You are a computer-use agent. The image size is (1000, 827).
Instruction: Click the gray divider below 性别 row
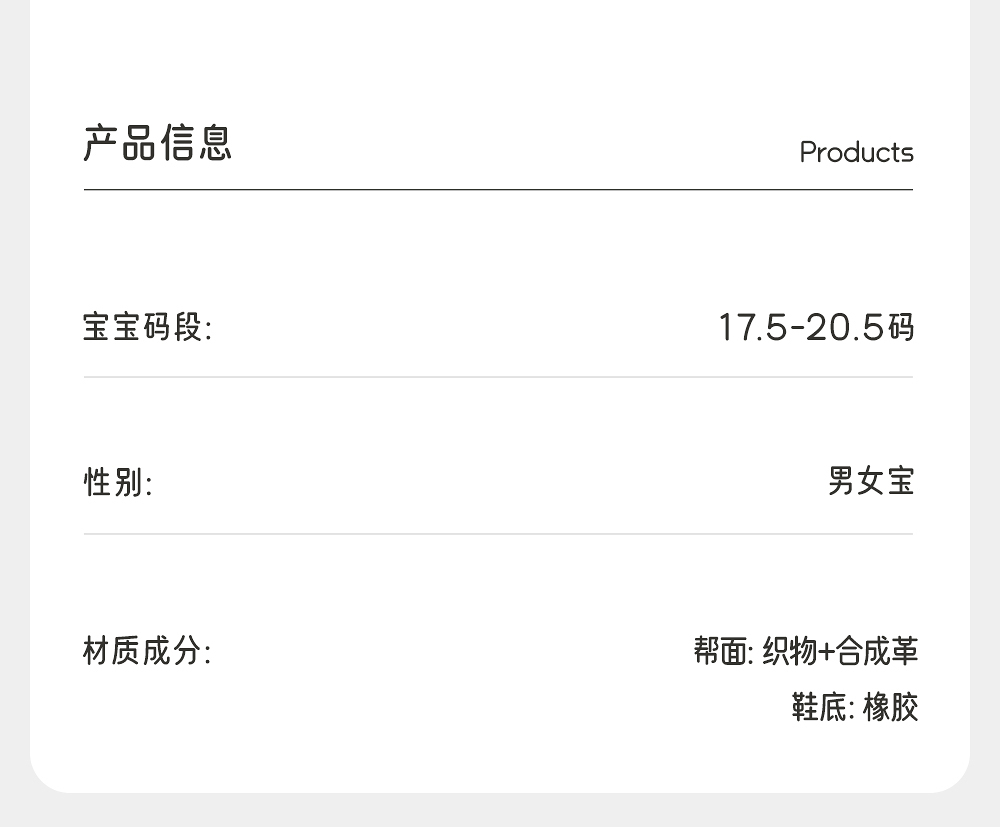[x=498, y=534]
